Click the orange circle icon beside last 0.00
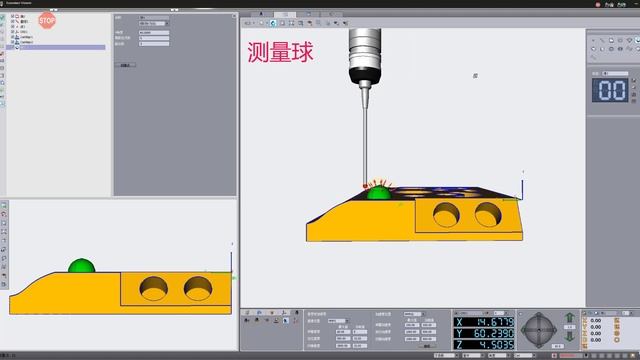Image resolution: width=640 pixels, height=360 pixels. pyautogui.click(x=616, y=340)
